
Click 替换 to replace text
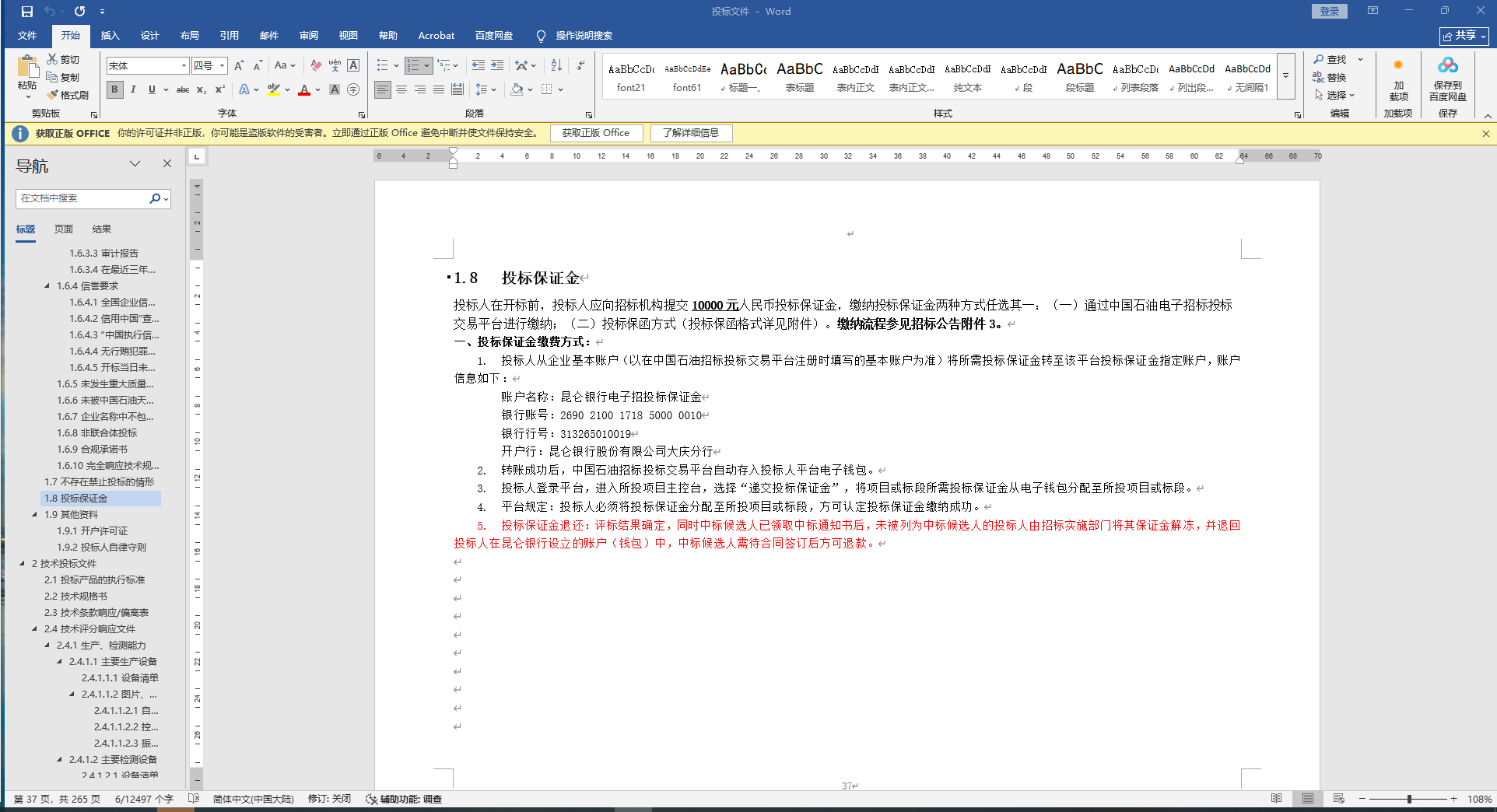click(1330, 77)
